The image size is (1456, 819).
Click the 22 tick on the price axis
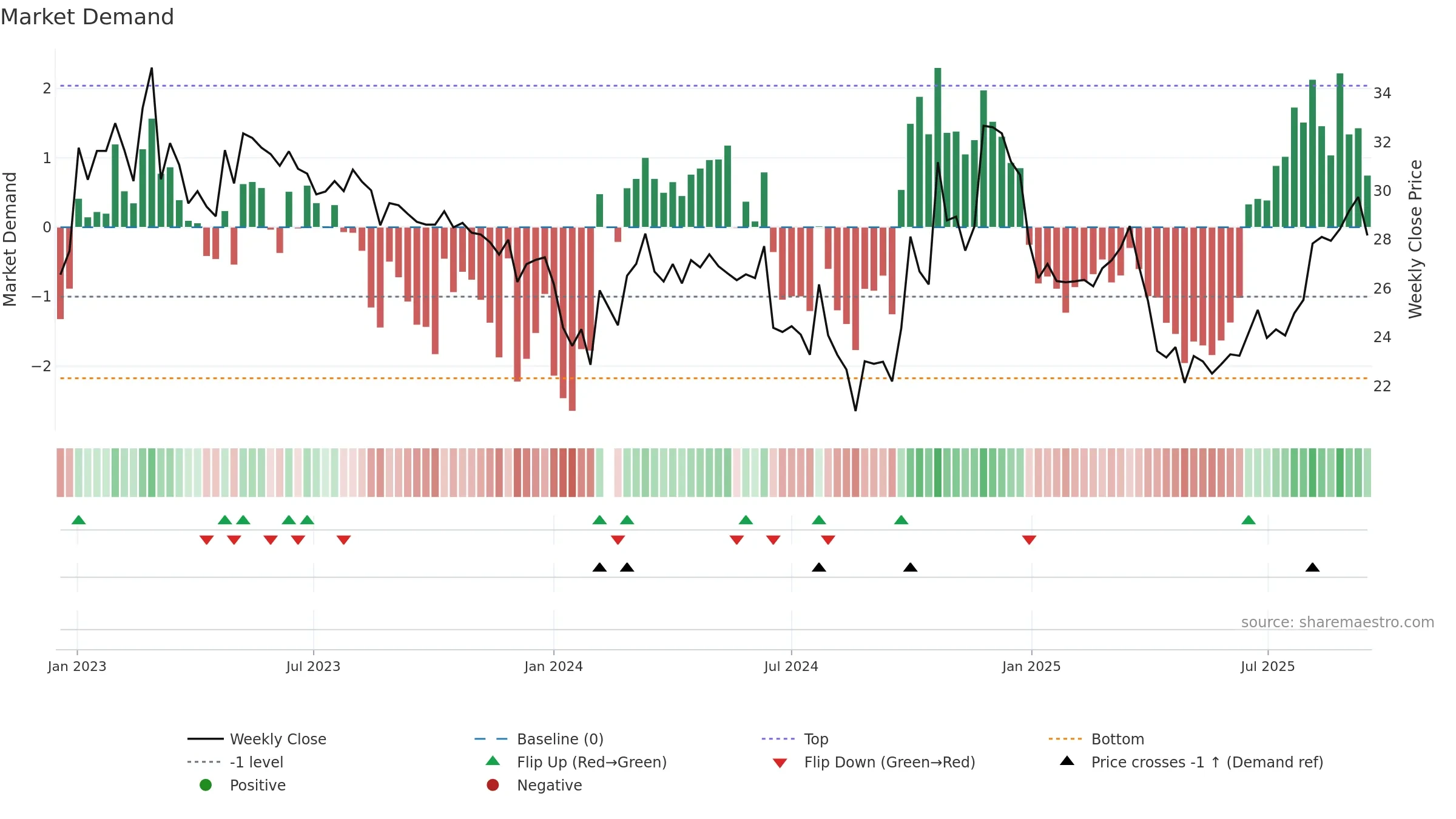pos(1383,386)
